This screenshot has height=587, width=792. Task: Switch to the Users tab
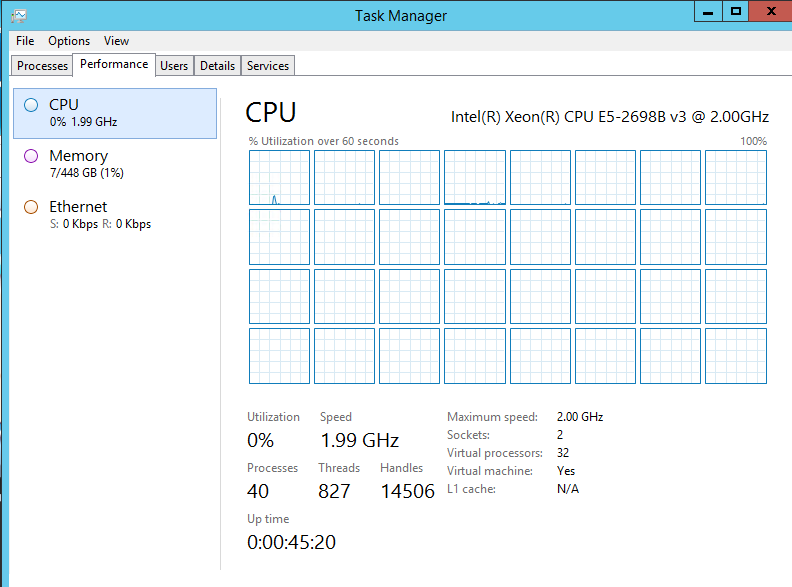point(174,66)
